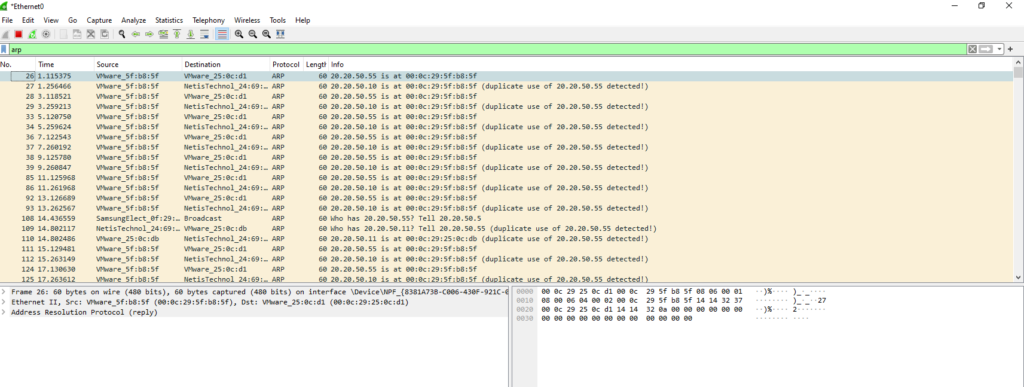Image resolution: width=1024 pixels, height=387 pixels.
Task: Sort packets by Protocol column header
Action: point(287,65)
